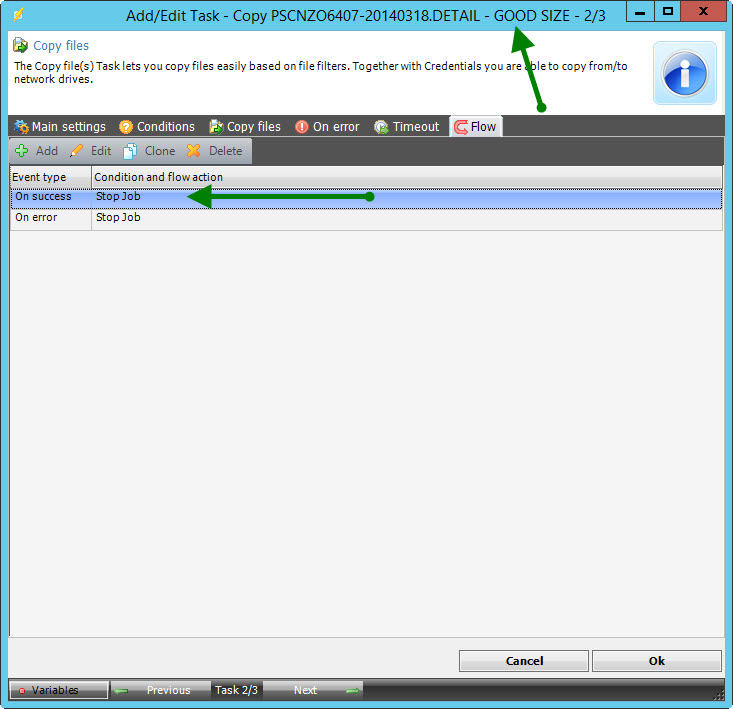This screenshot has width=733, height=709.
Task: Select the Flow tab
Action: [x=476, y=127]
